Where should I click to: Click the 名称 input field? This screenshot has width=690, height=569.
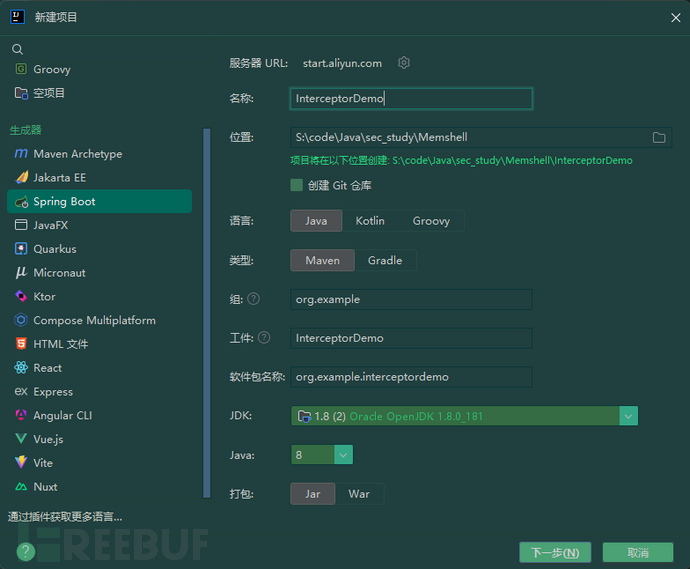click(411, 99)
